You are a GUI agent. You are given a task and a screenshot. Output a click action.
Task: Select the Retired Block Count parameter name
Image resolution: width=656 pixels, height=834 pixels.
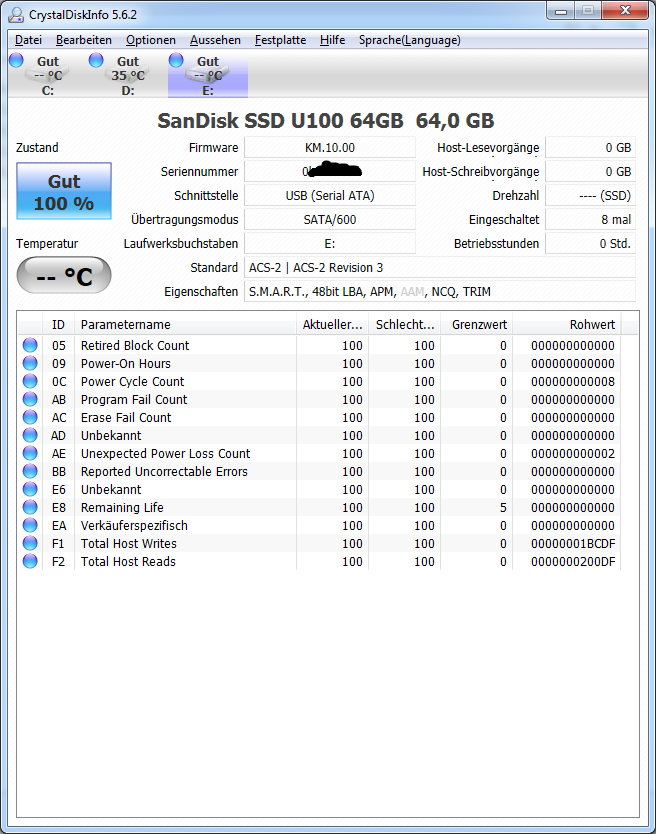[135, 345]
